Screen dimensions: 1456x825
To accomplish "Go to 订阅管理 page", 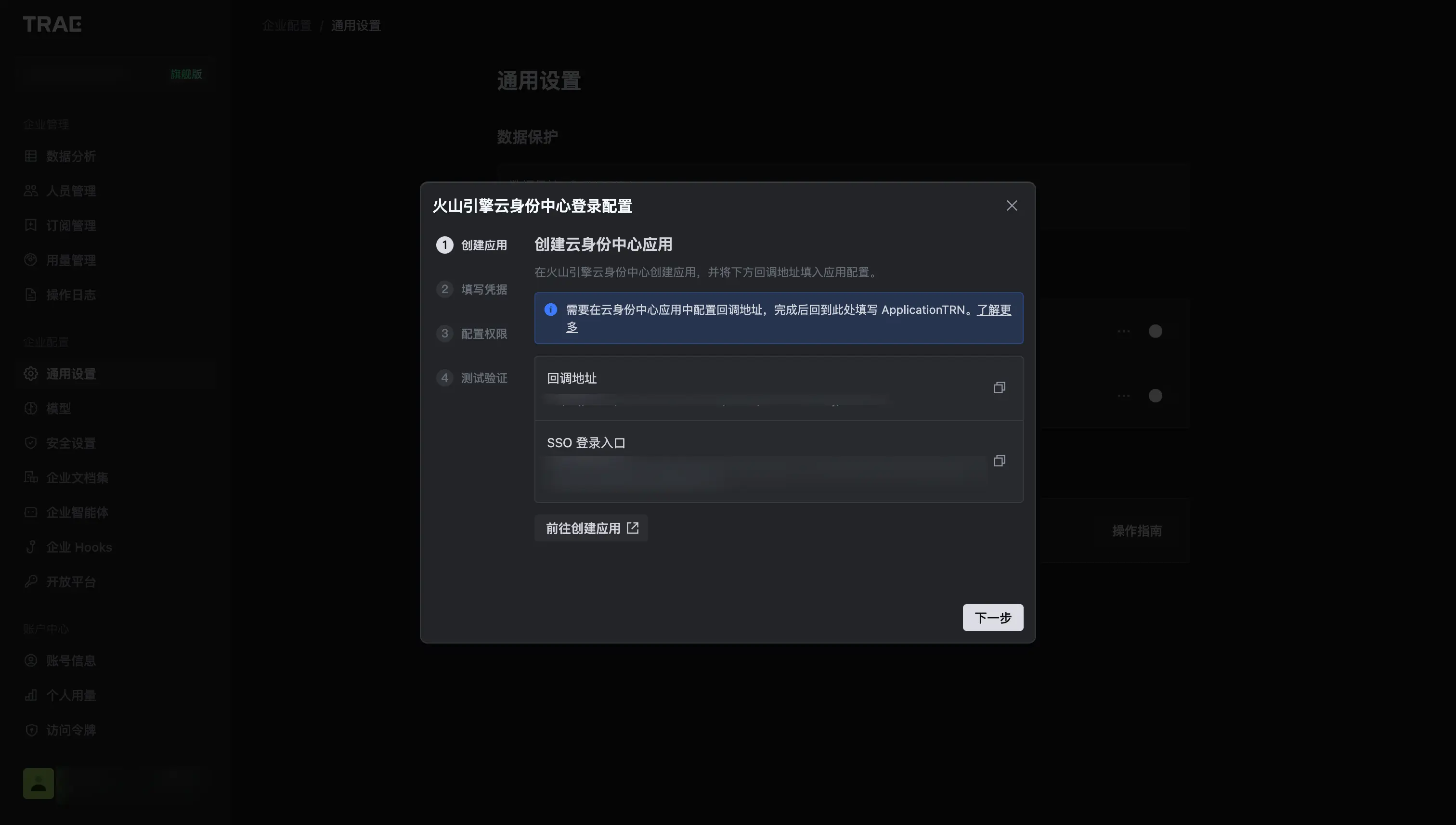I will (116, 225).
